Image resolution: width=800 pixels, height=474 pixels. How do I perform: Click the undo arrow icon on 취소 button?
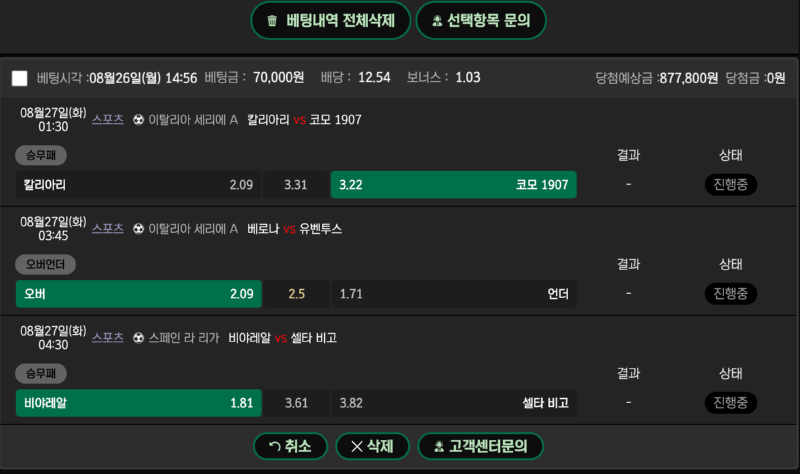point(274,446)
